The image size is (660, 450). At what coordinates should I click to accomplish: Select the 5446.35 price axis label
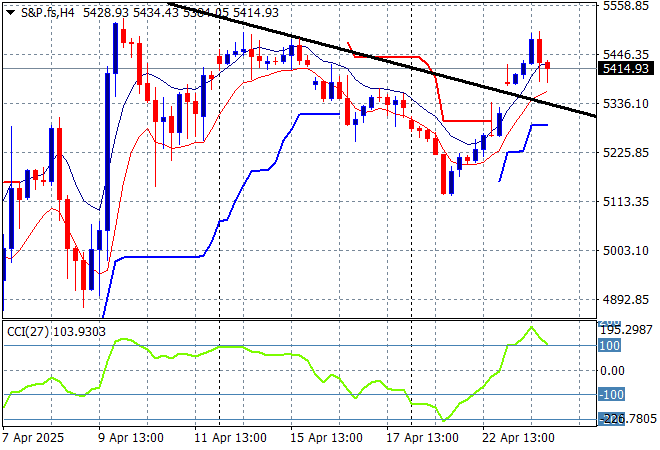click(626, 54)
